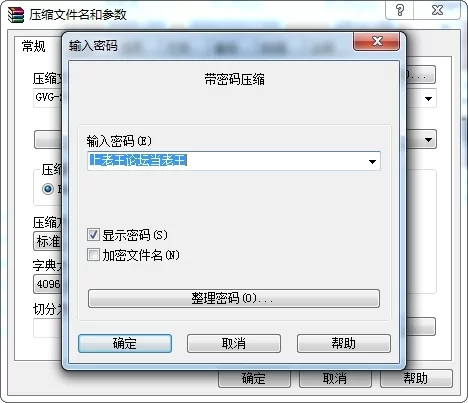Image resolution: width=468 pixels, height=403 pixels.
Task: Enable the 加密文件名 checkbox
Action: [x=93, y=255]
